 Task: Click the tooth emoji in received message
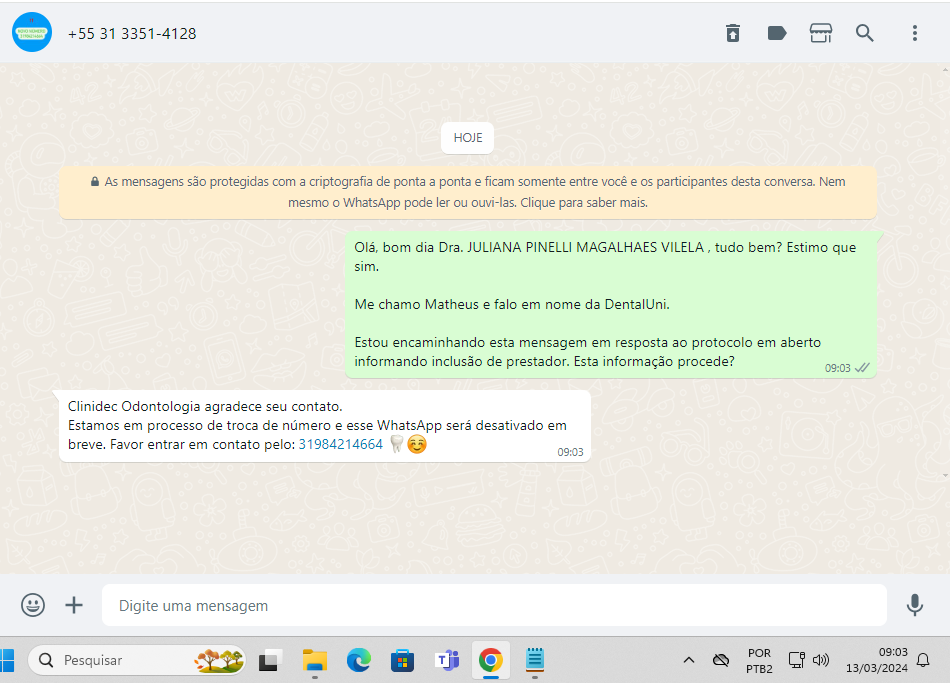396,444
